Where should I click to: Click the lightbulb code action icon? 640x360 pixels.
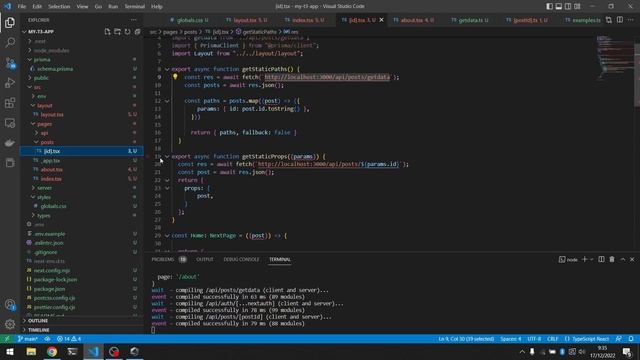(175, 76)
